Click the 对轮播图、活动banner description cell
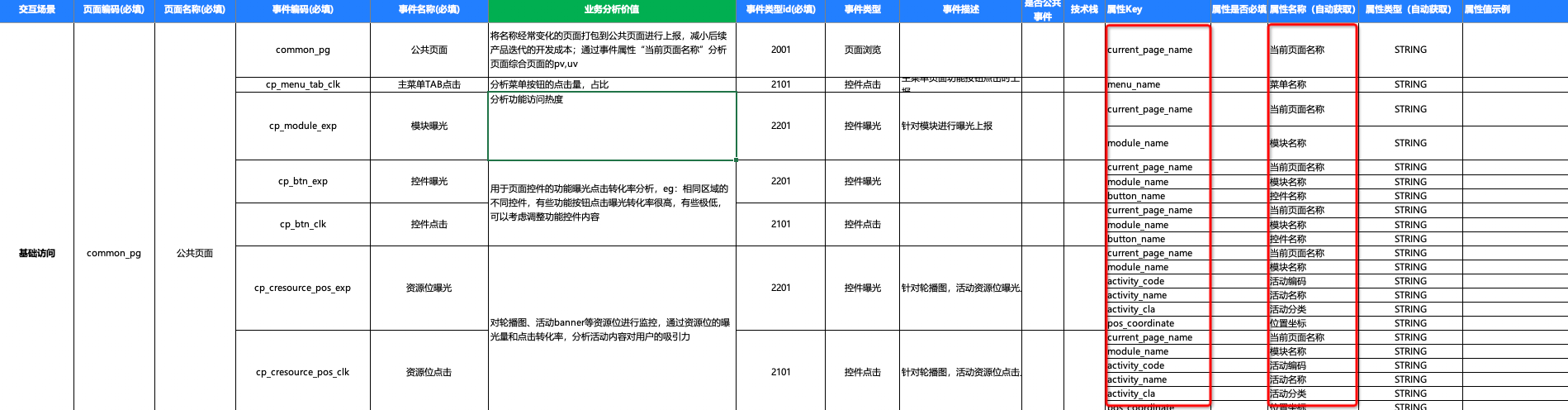1568x410 pixels. [x=612, y=329]
